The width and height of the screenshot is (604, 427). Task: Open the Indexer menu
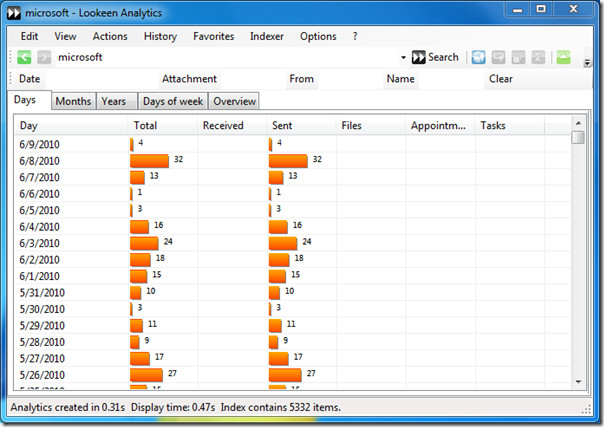[x=267, y=36]
